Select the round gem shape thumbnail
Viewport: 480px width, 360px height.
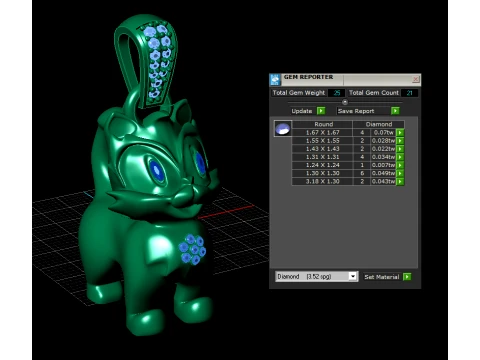click(283, 129)
